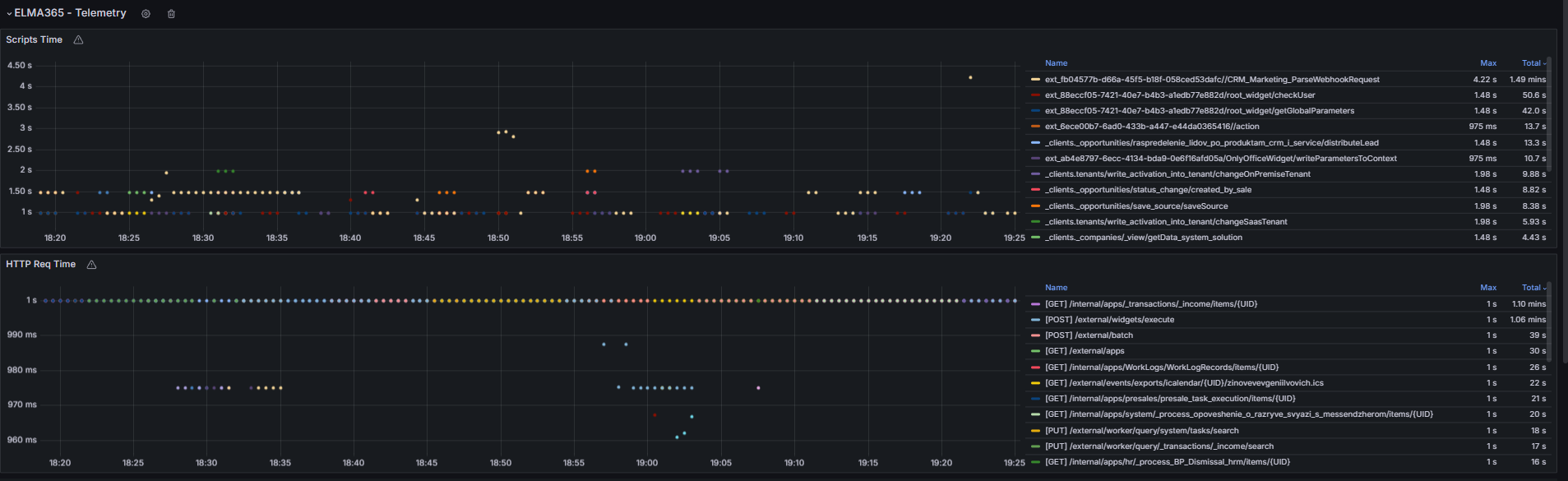Click color swatch of WorkLogRecords series
1568x481 pixels.
tap(1035, 368)
